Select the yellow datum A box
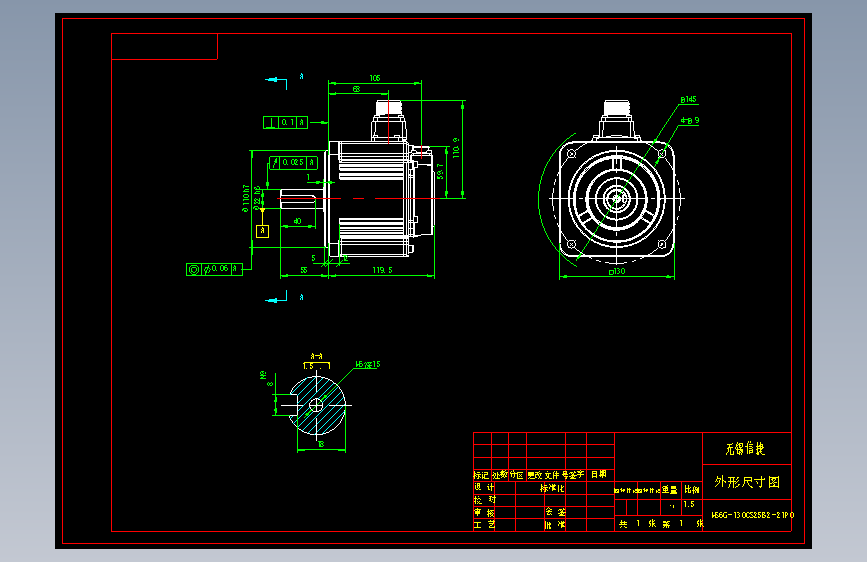This screenshot has height=562, width=867. click(263, 231)
